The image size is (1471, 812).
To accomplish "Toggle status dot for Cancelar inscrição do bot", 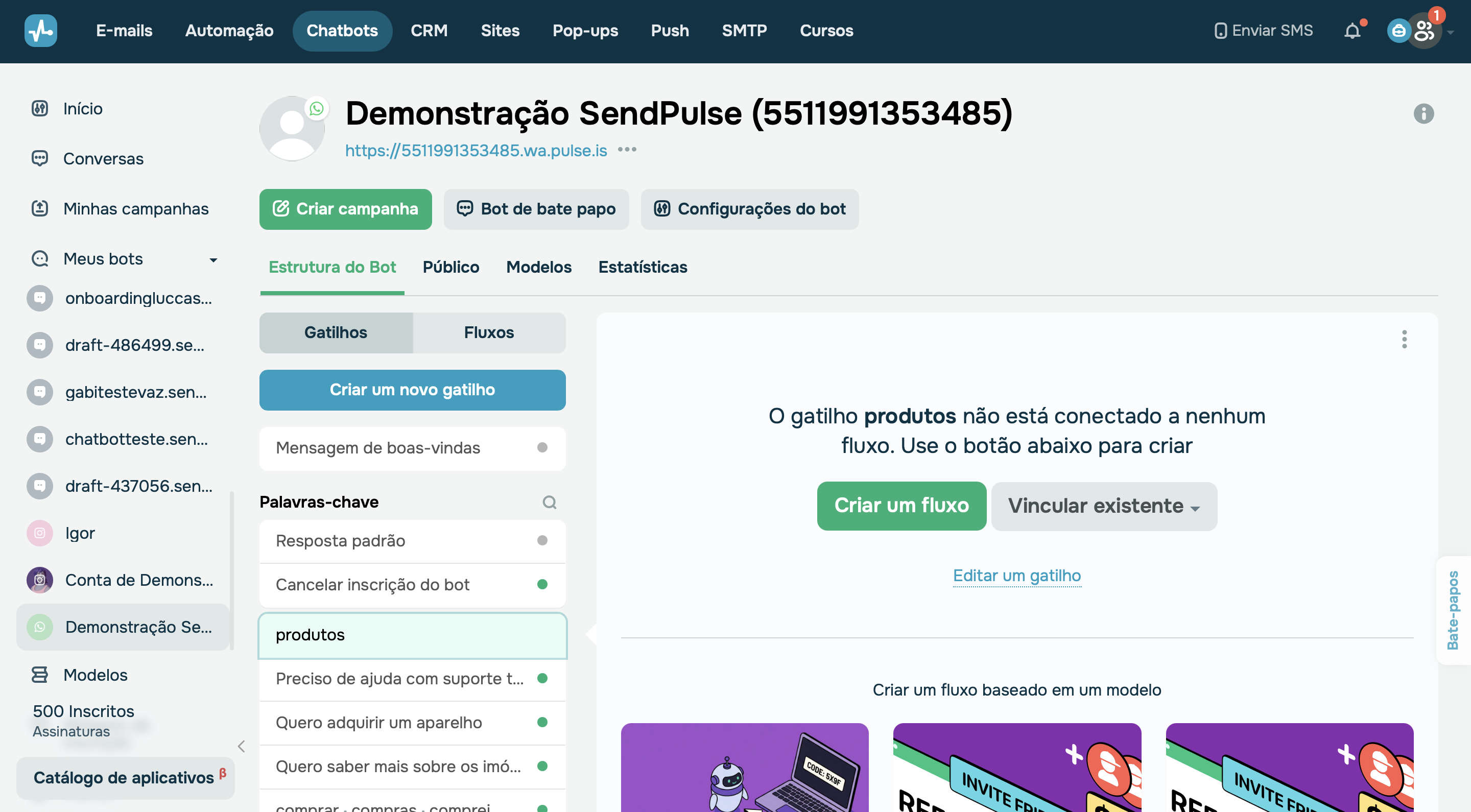I will tap(542, 585).
